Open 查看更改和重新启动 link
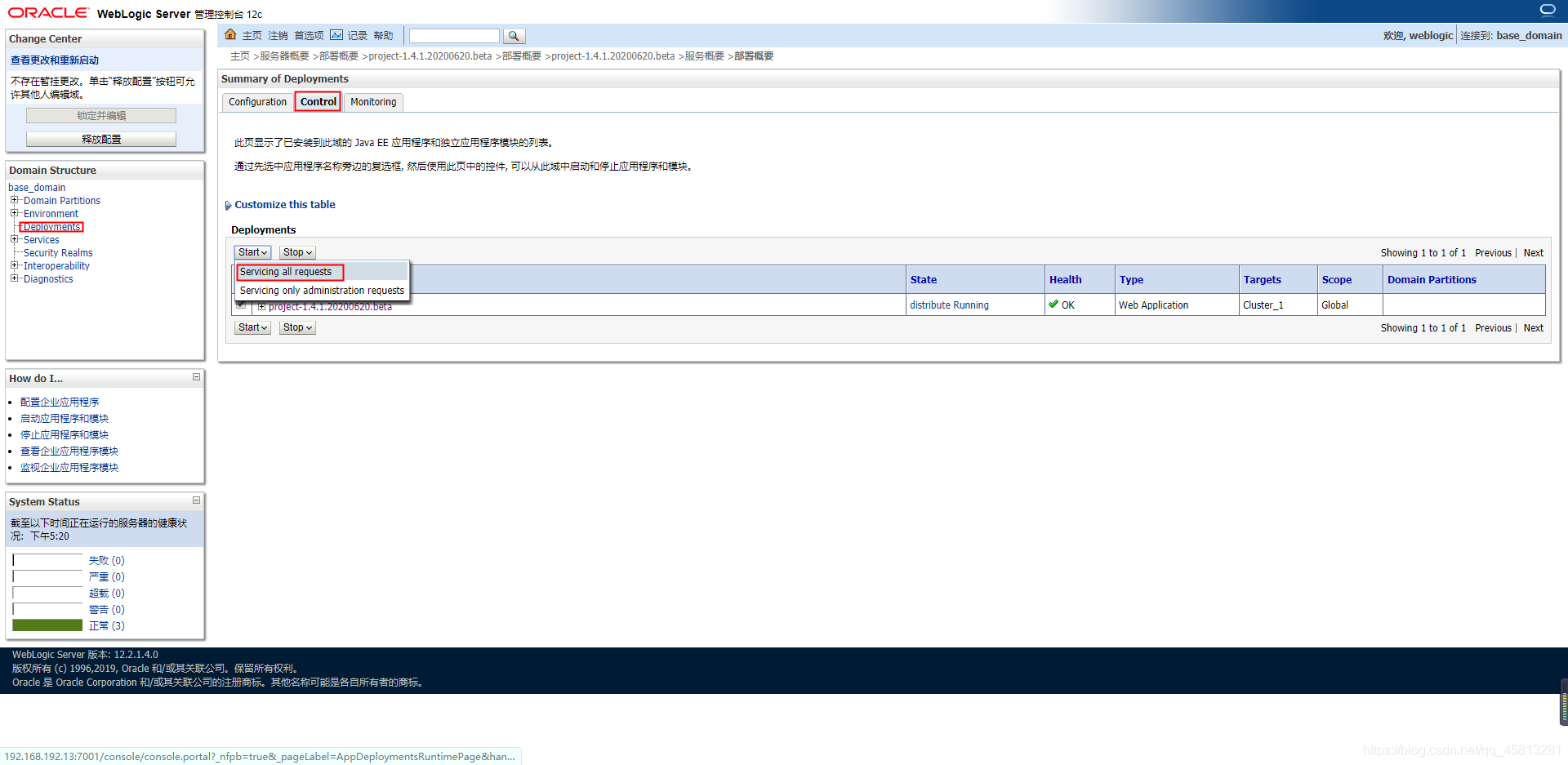Image resolution: width=1568 pixels, height=765 pixels. 55,60
